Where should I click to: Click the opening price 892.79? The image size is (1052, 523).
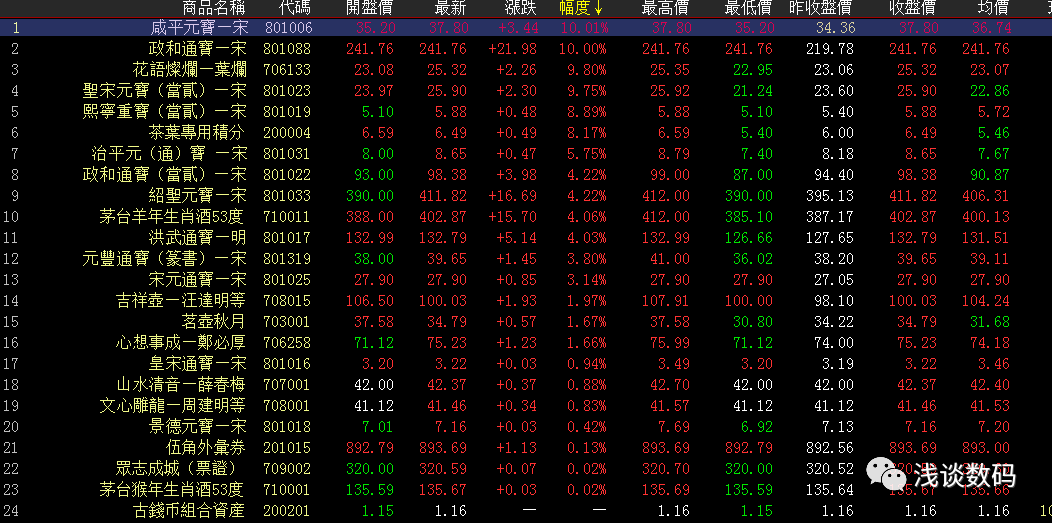pyautogui.click(x=370, y=447)
